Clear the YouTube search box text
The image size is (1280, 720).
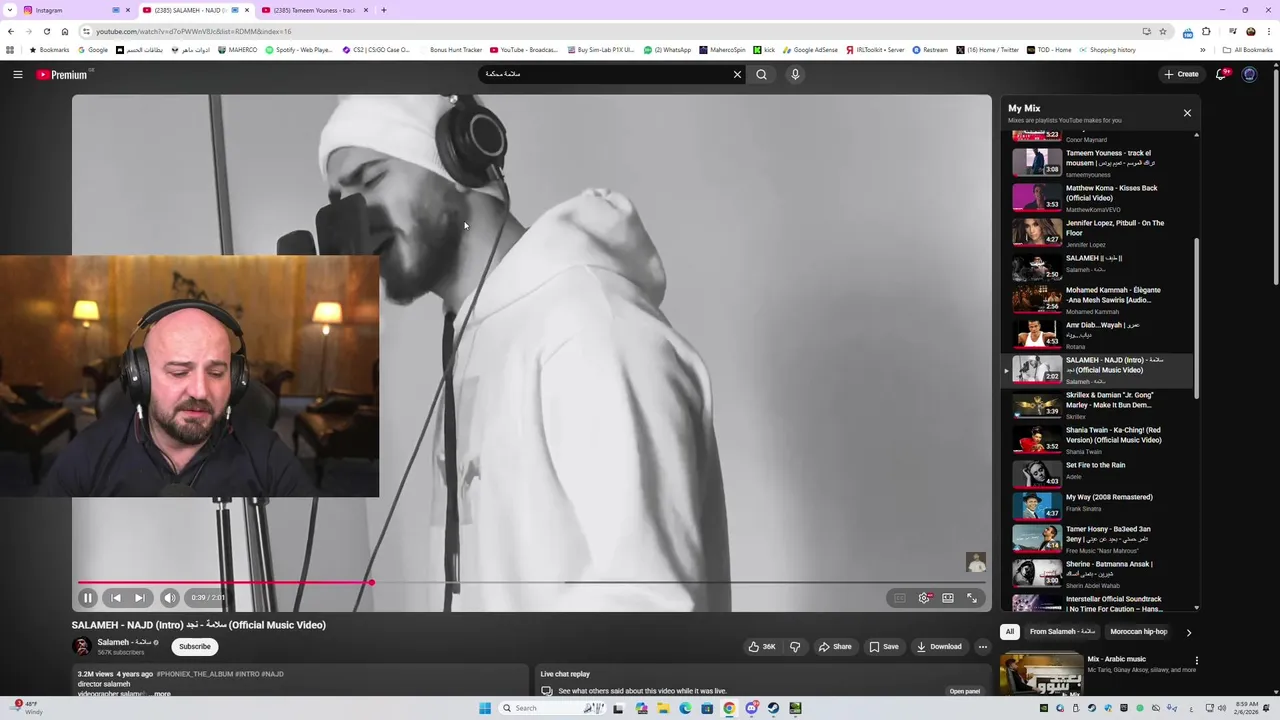737,74
